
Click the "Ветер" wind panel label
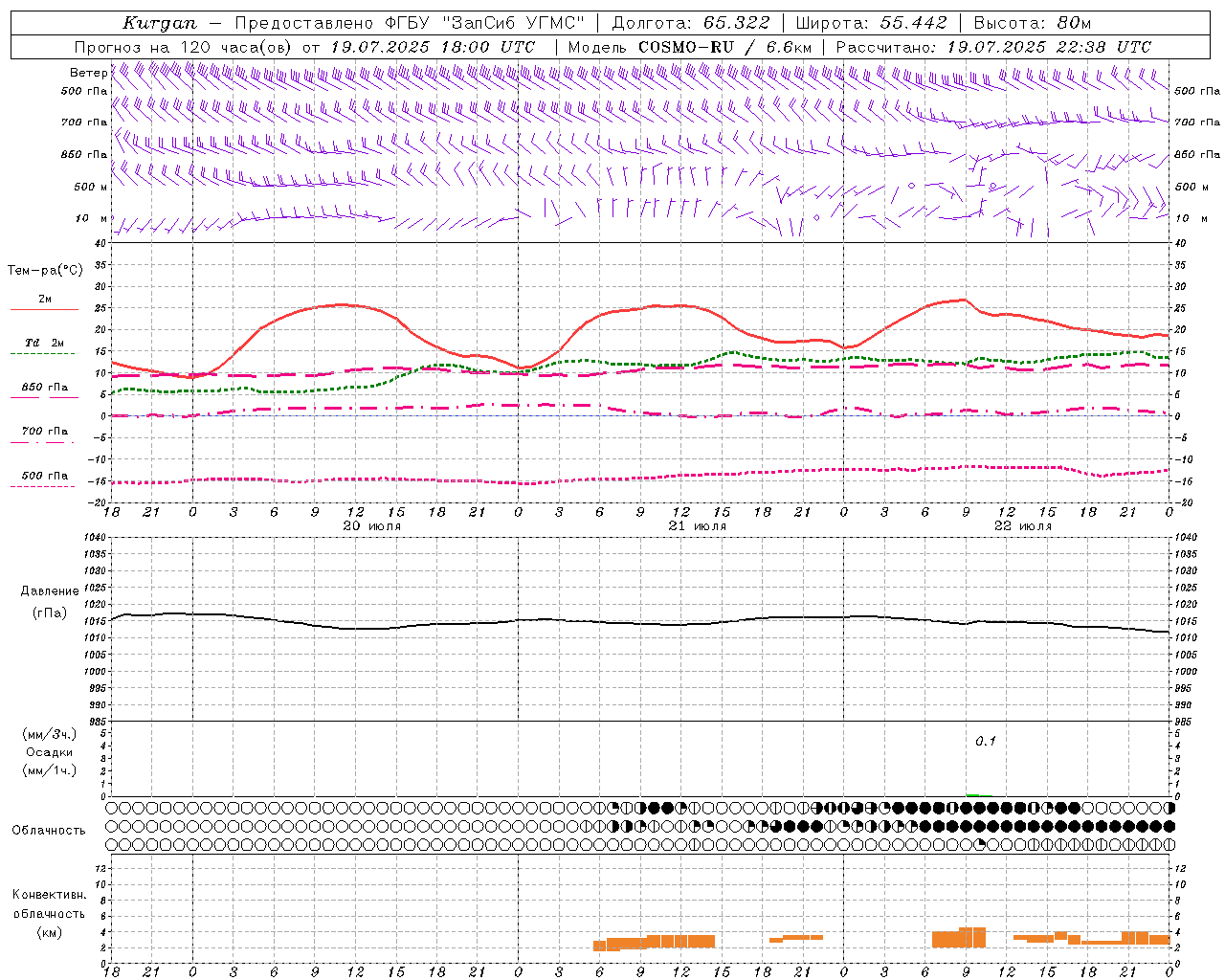click(x=88, y=73)
